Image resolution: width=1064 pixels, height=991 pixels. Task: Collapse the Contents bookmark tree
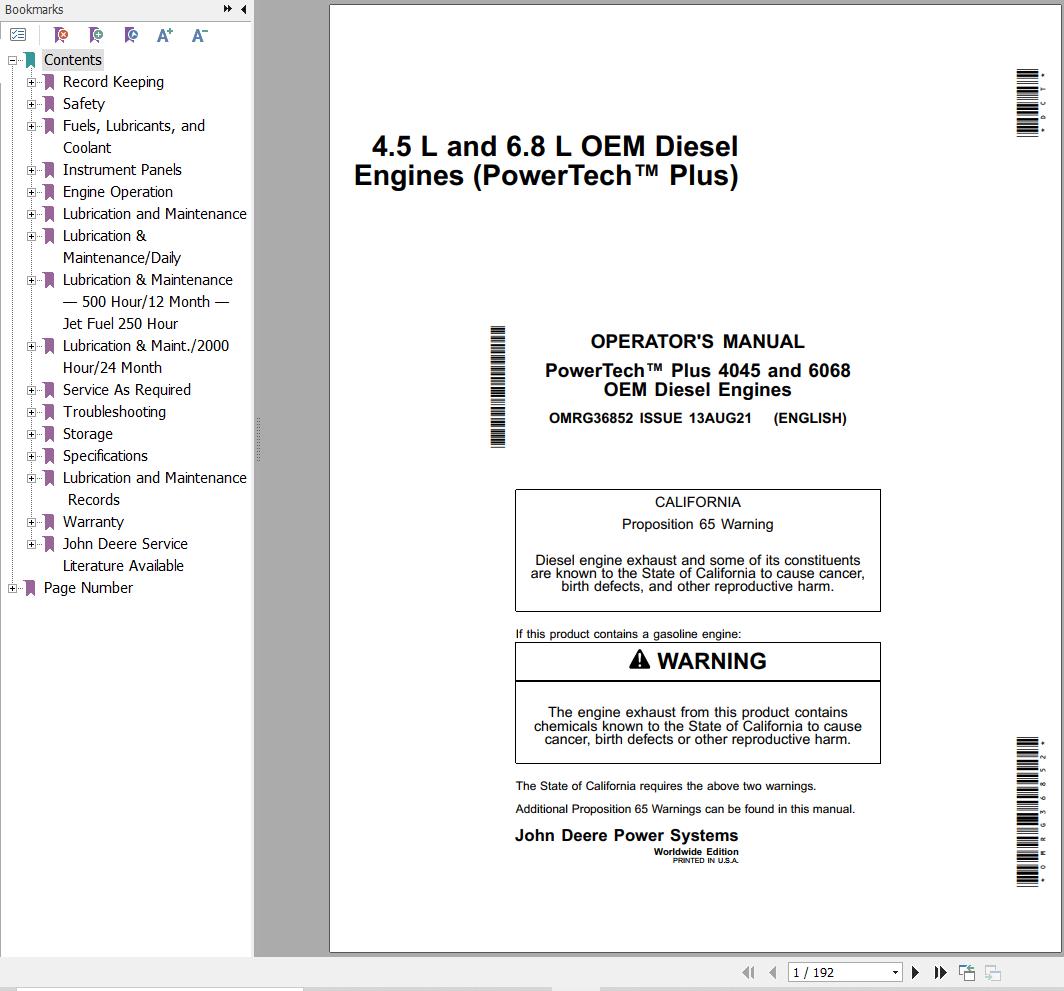(12, 60)
